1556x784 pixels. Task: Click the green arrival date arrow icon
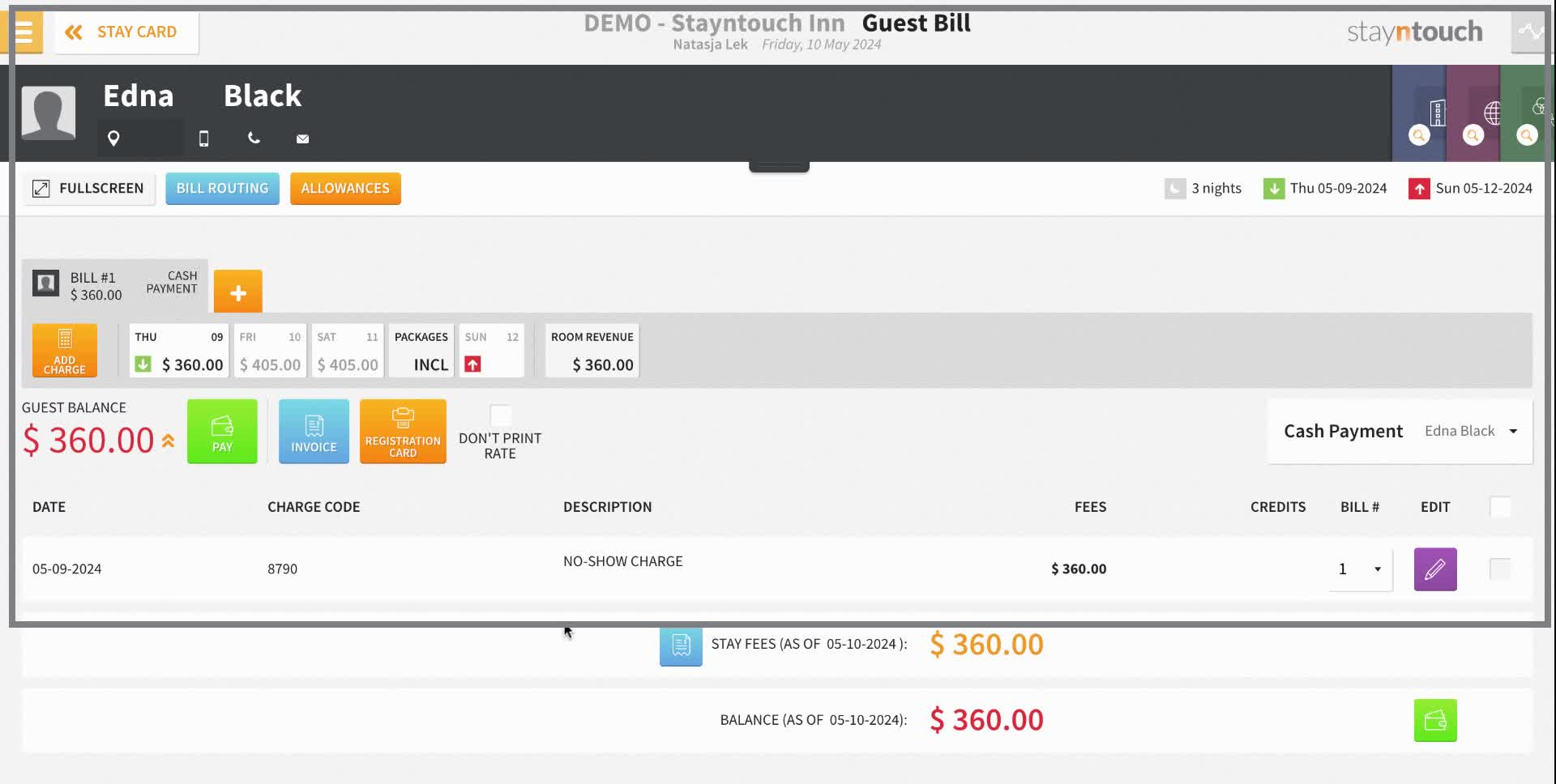[1274, 189]
